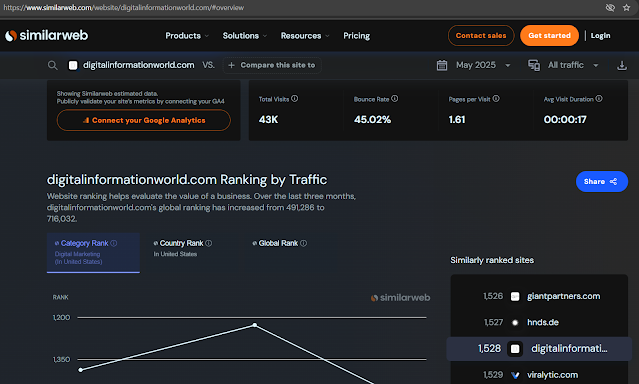Select the Global Rank tab

pyautogui.click(x=279, y=243)
